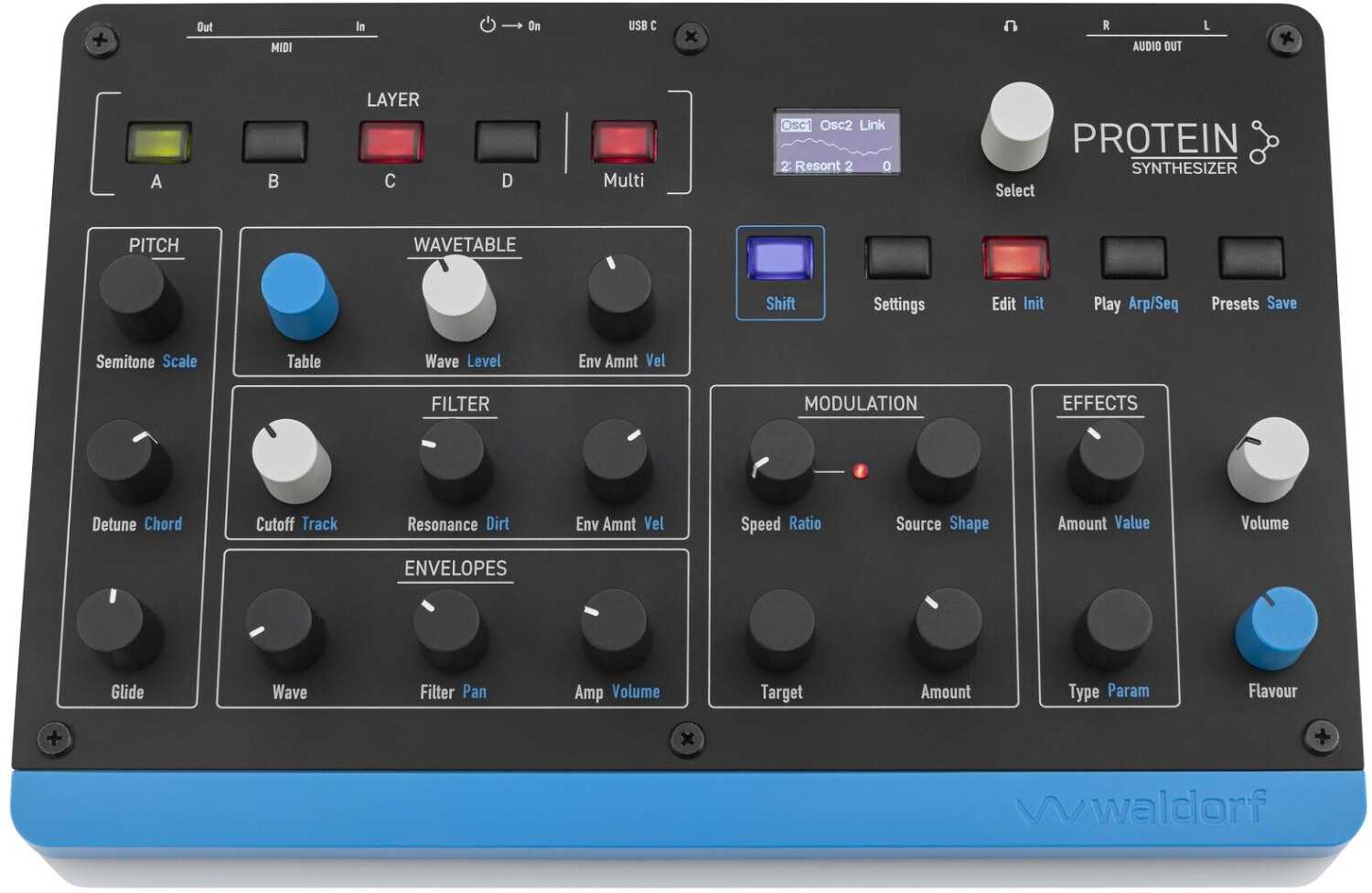Click the modulation Speed Ratio knob
1372x893 pixels.
(780, 458)
